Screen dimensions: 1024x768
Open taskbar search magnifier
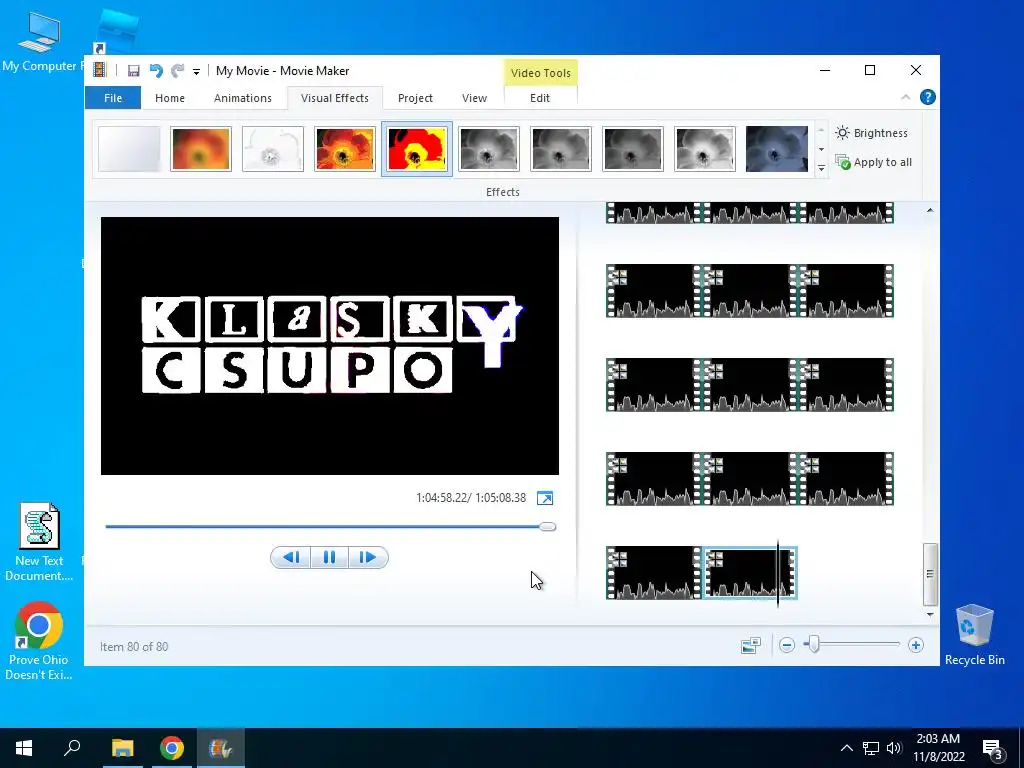[x=72, y=748]
